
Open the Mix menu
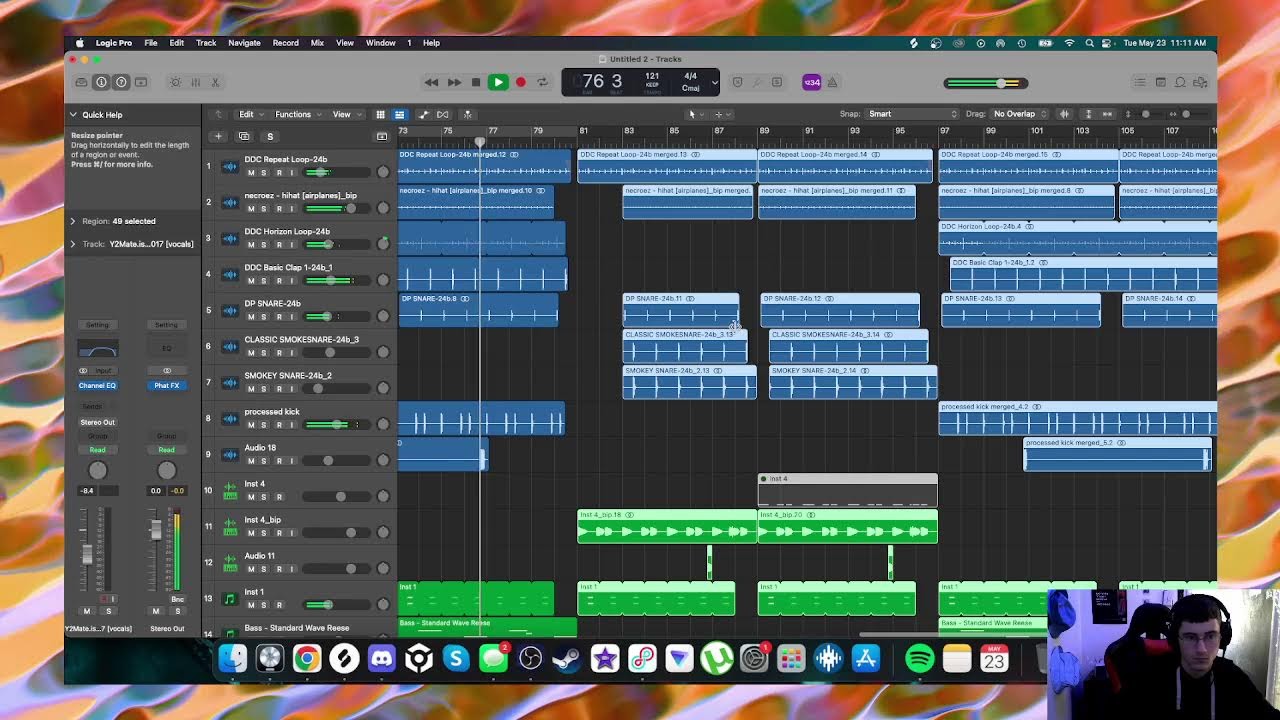317,43
